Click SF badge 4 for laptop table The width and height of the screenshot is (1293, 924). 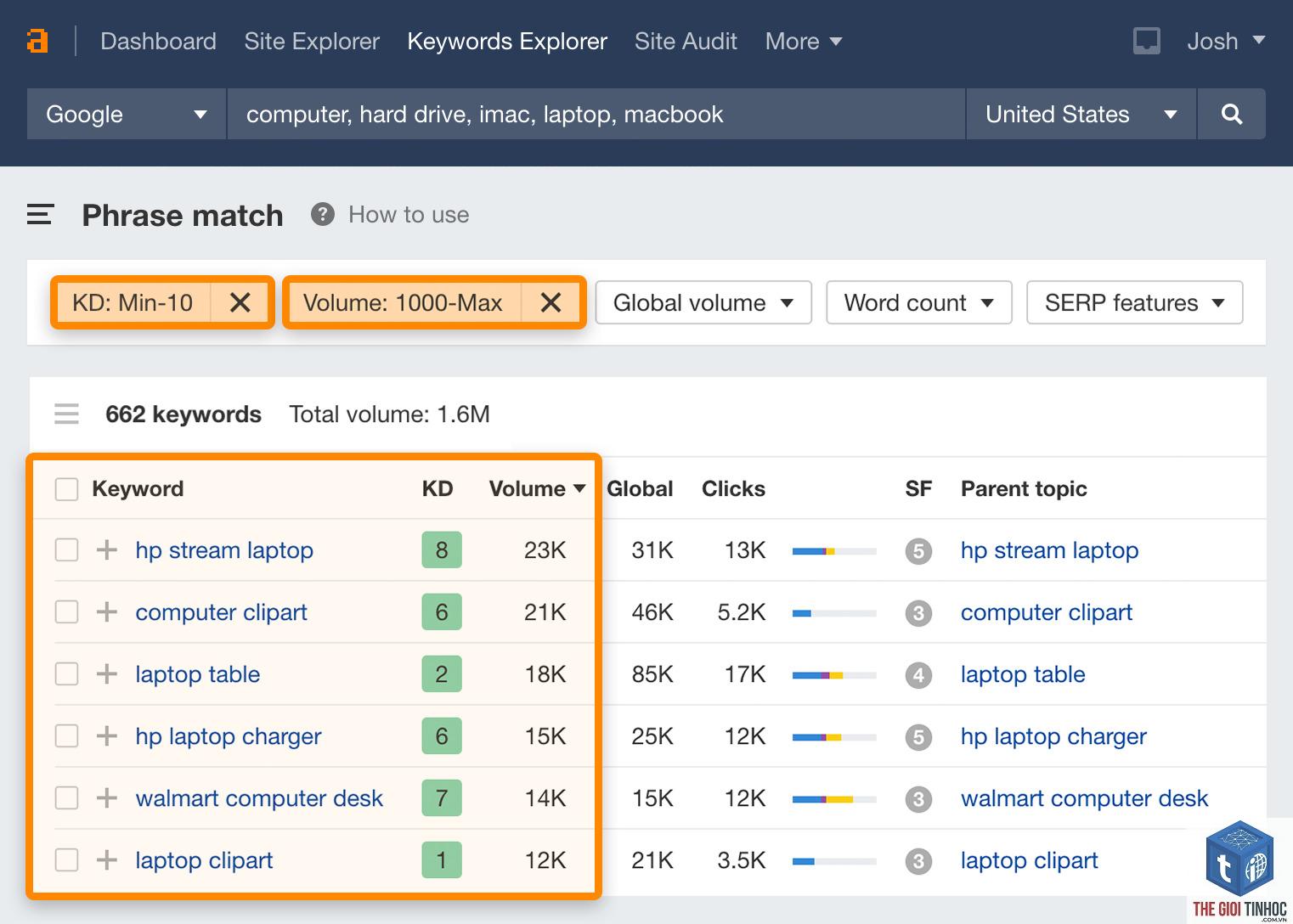click(918, 675)
